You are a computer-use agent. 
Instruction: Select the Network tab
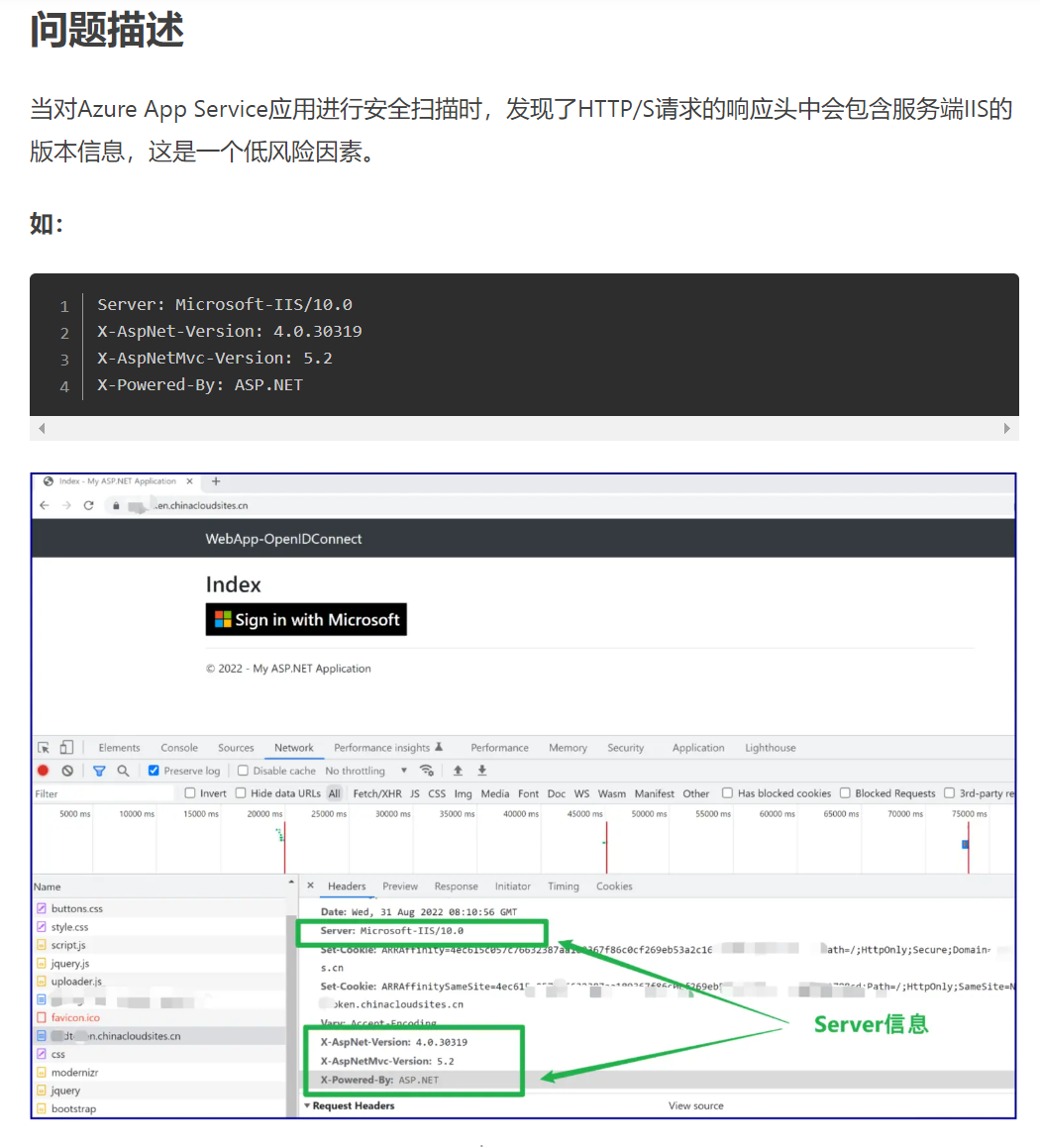[293, 748]
